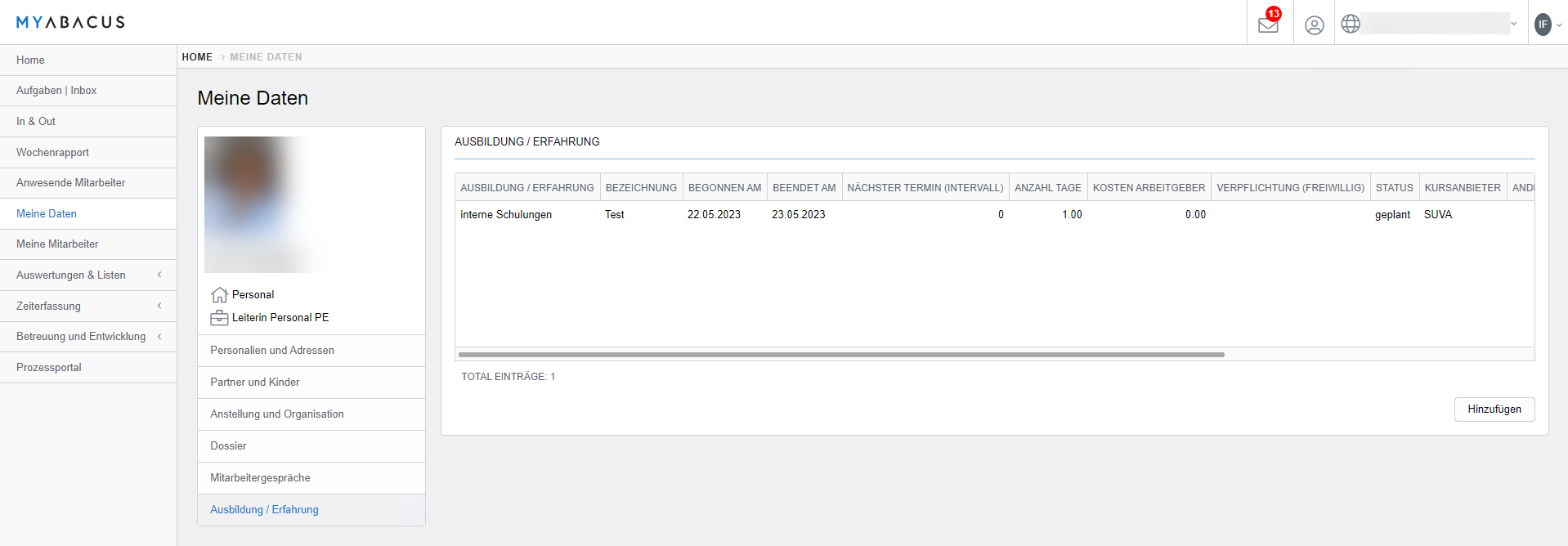The height and width of the screenshot is (546, 1568).
Task: Go to Meine Mitarbeiter in sidebar
Action: click(57, 244)
